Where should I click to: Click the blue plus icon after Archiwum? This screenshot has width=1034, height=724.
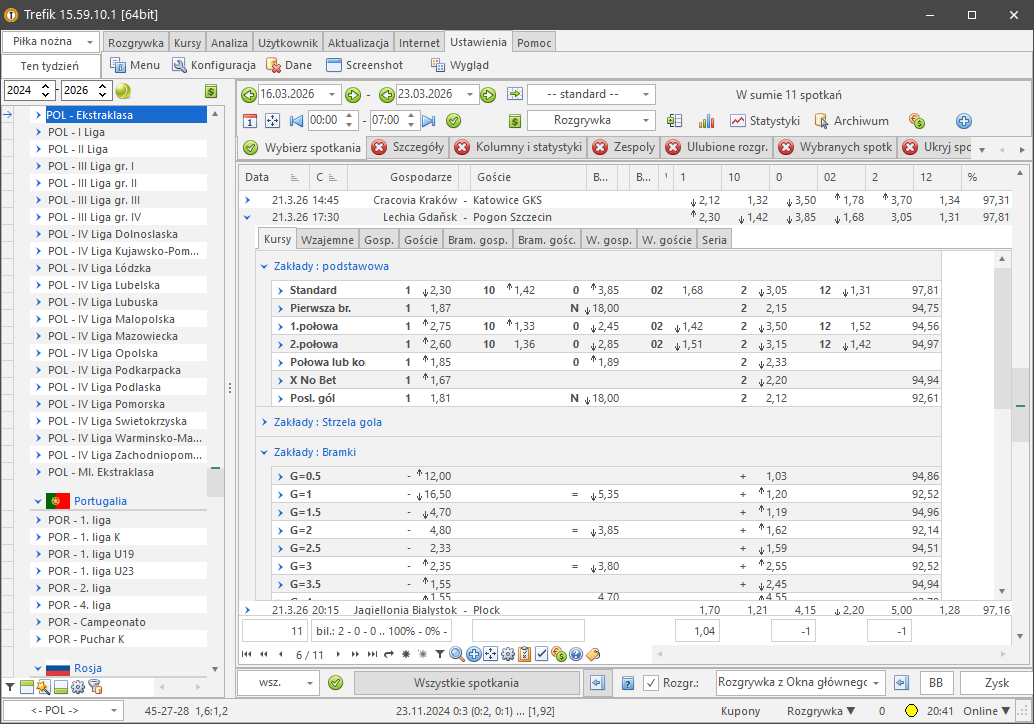pyautogui.click(x=964, y=121)
